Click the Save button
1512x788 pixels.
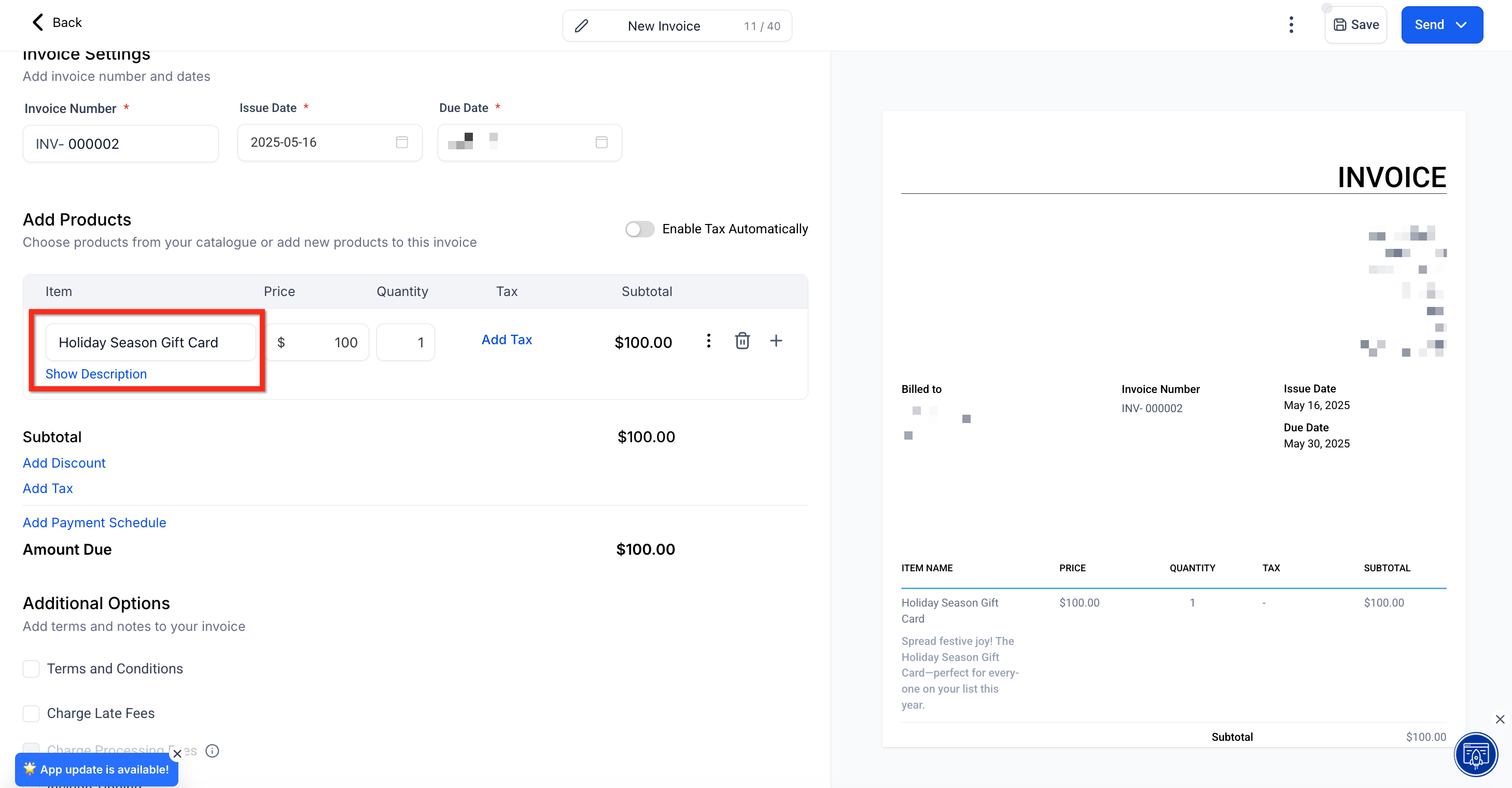pos(1355,25)
